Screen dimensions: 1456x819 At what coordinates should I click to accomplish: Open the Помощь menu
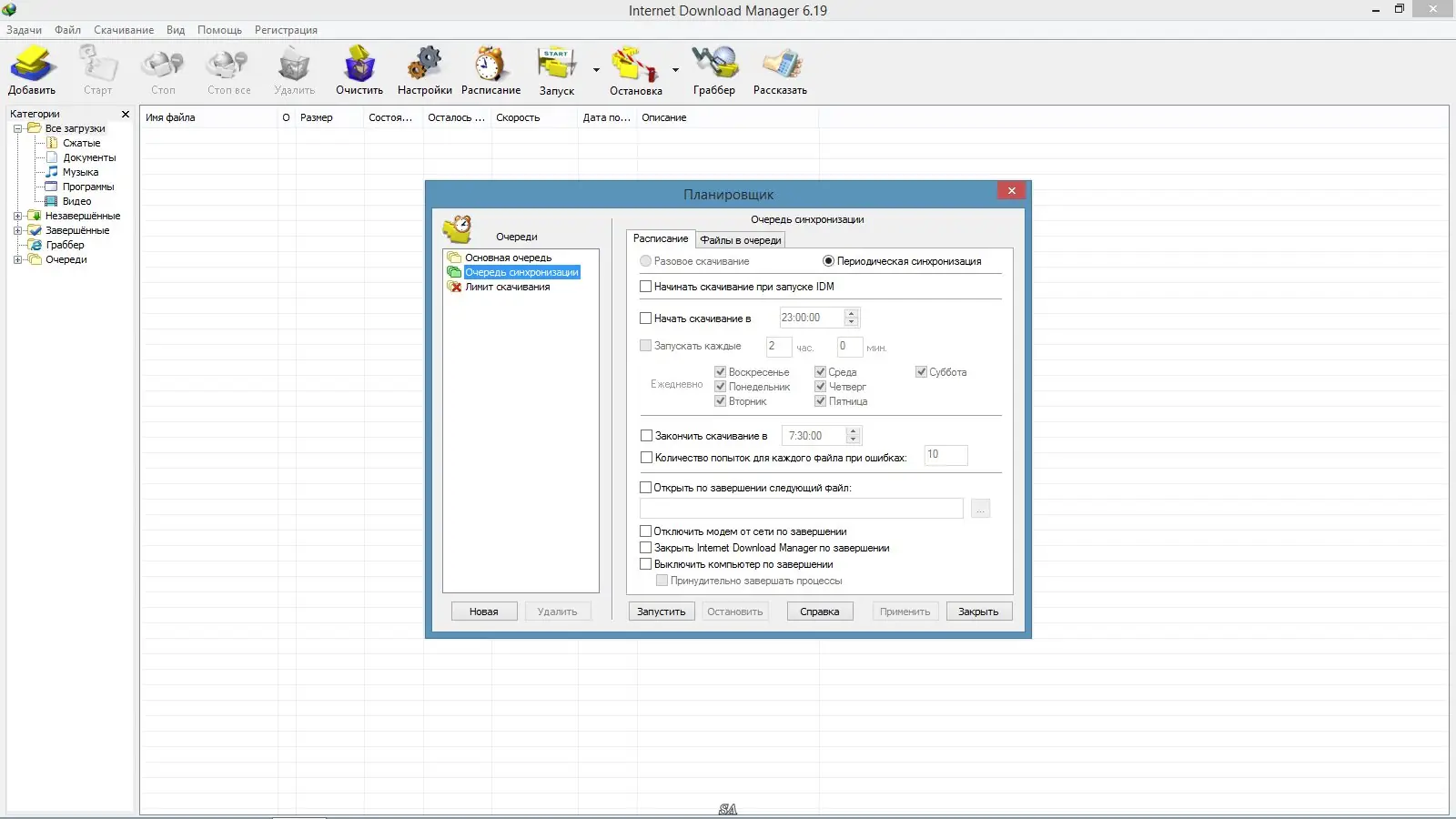point(220,30)
